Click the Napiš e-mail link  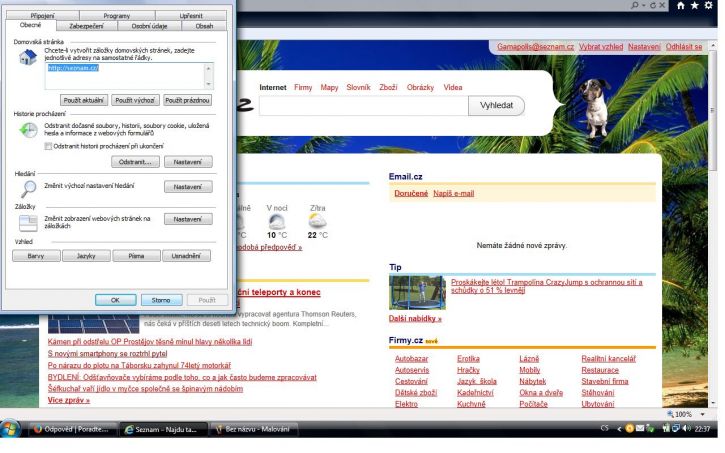[454, 193]
